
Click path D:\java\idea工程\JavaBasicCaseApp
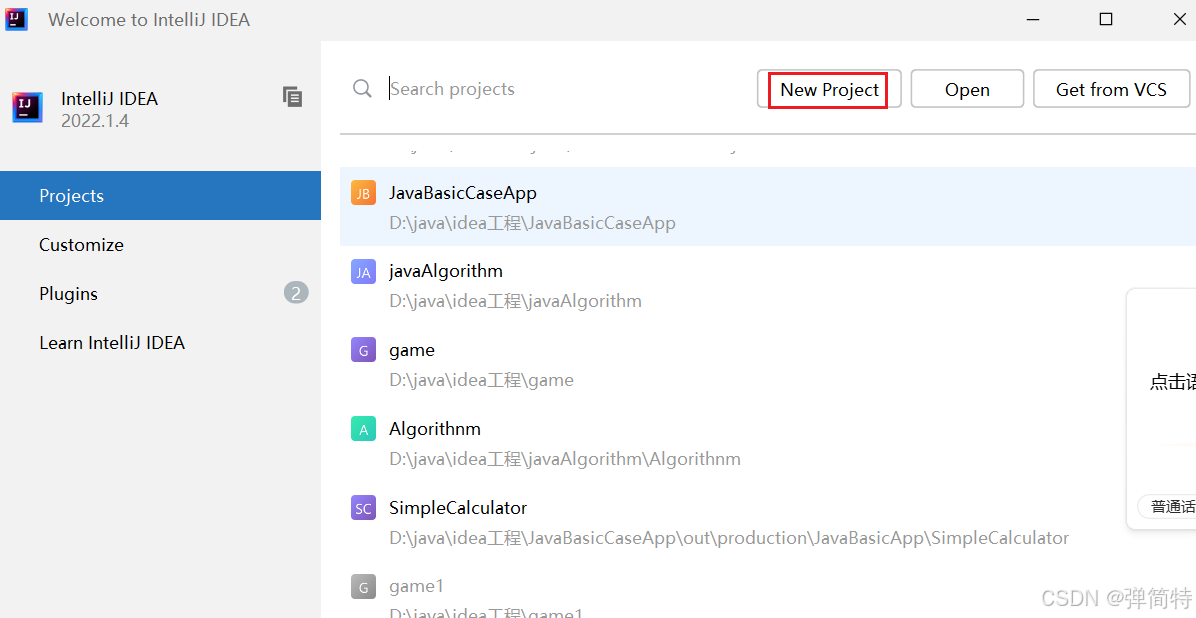pyautogui.click(x=532, y=224)
